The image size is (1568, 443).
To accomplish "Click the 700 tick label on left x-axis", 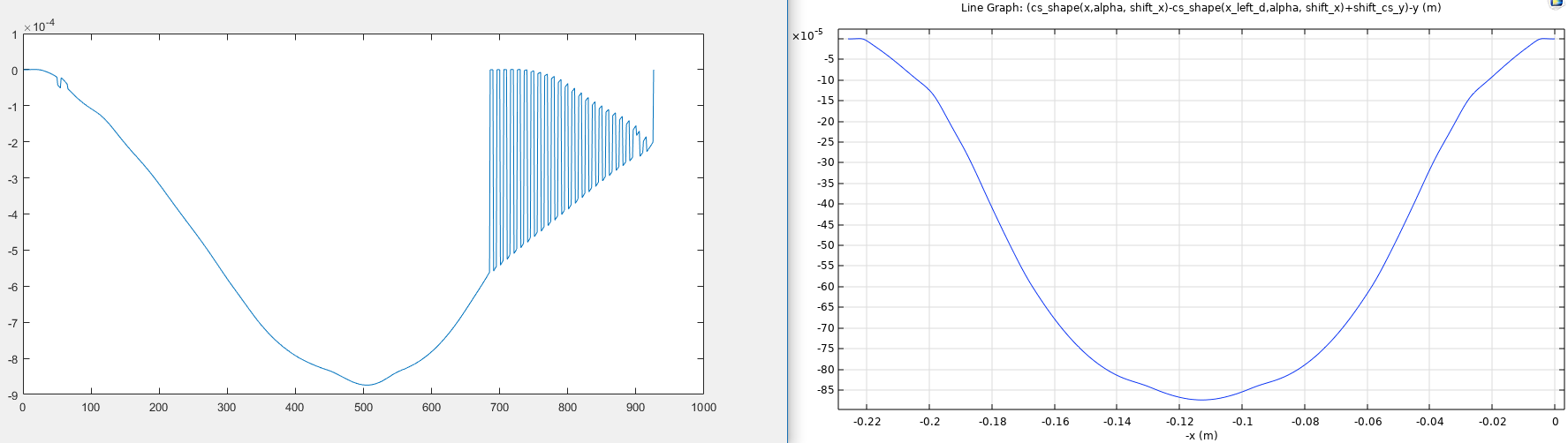I will coord(499,408).
